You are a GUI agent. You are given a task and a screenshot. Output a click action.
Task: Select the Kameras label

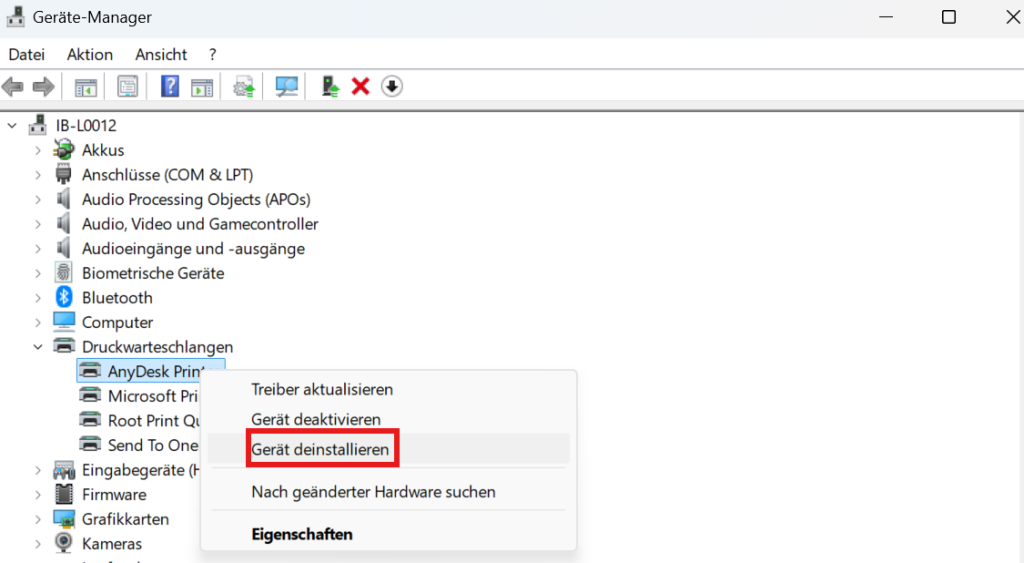coord(112,543)
